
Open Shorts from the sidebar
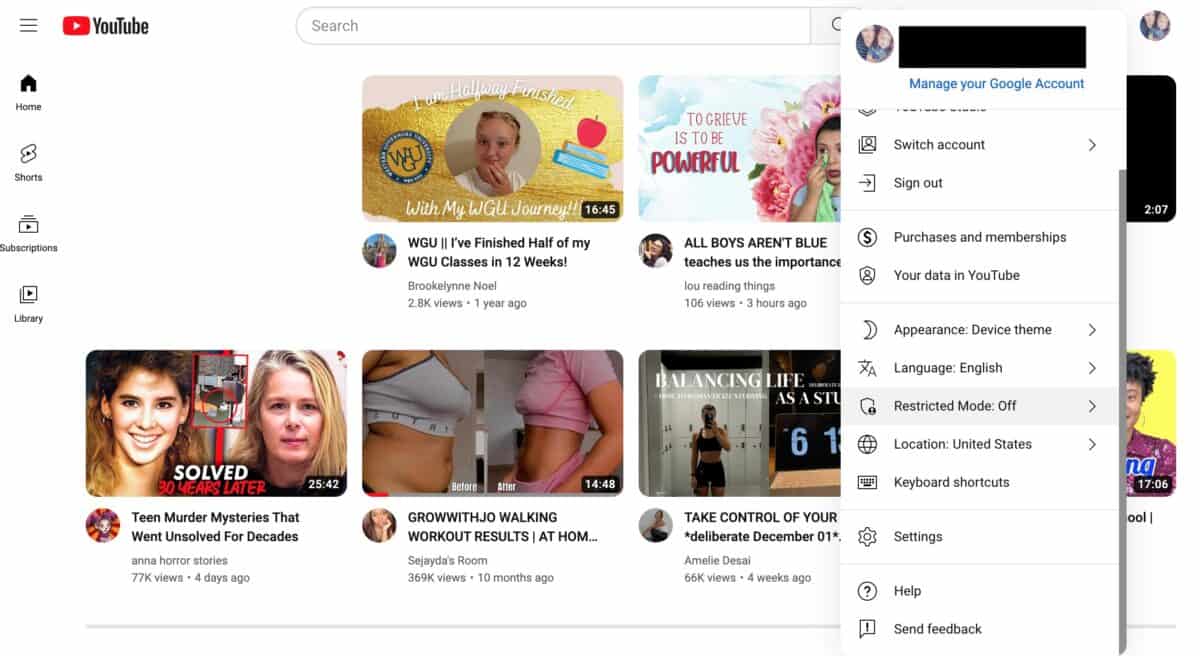click(x=28, y=163)
